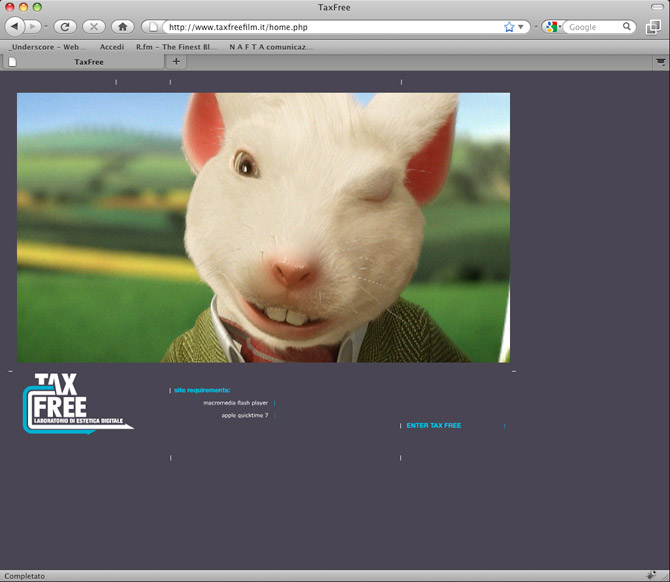Open the list all tabs button
Screen dimensions: 670x582
tap(661, 62)
